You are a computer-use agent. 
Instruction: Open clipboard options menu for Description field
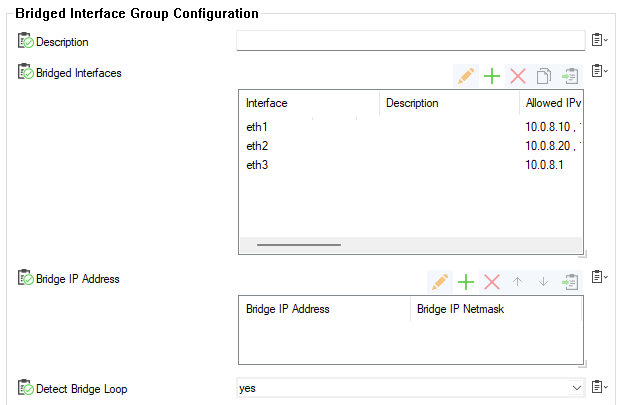pos(598,40)
